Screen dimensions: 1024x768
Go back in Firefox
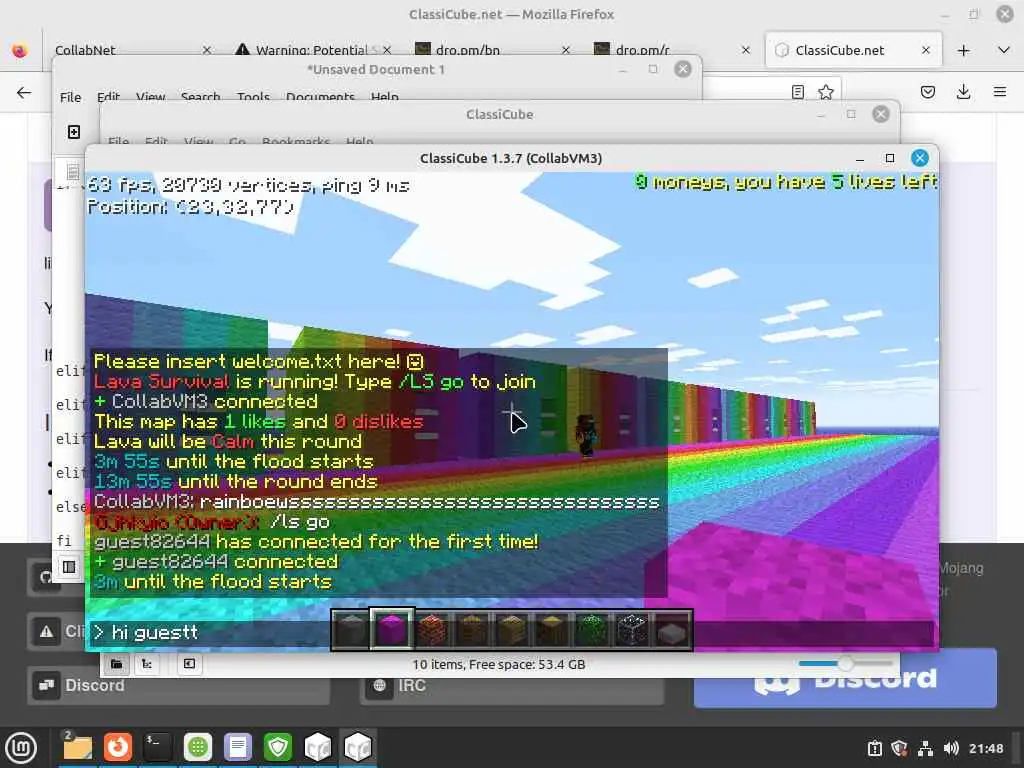[24, 92]
